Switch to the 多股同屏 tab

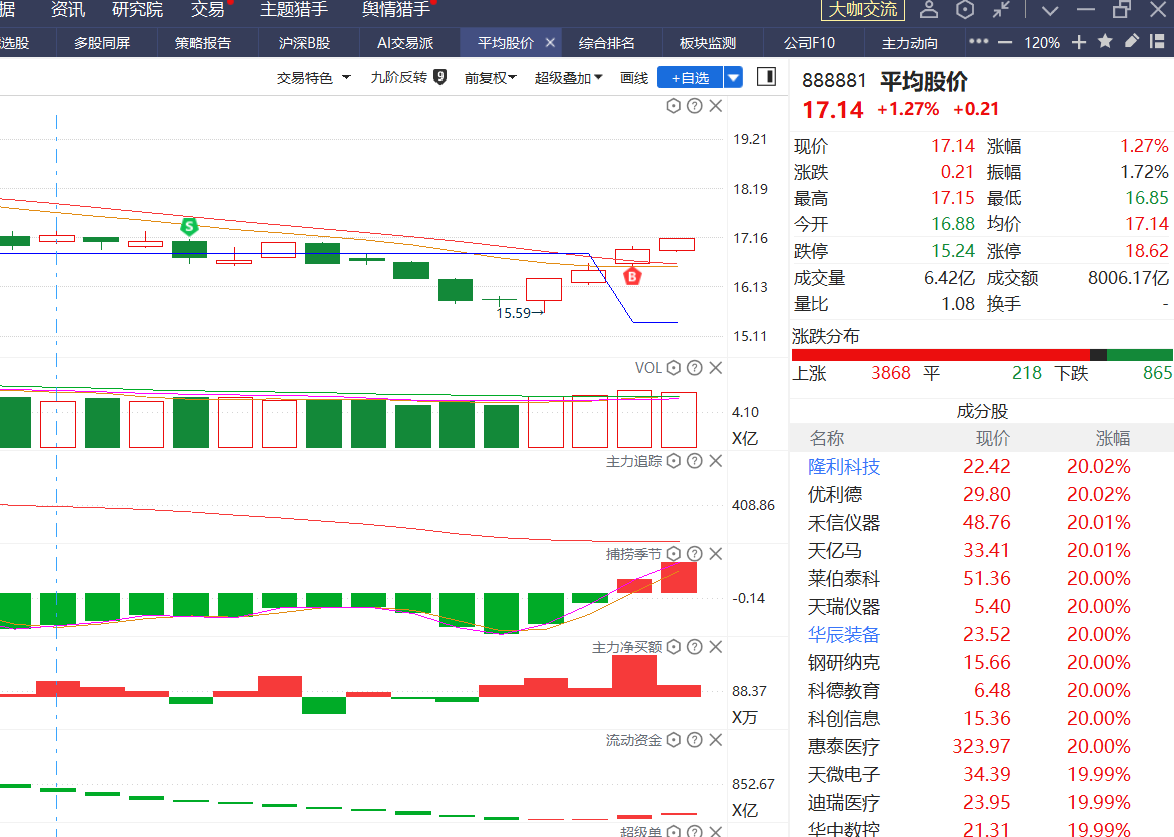point(102,43)
